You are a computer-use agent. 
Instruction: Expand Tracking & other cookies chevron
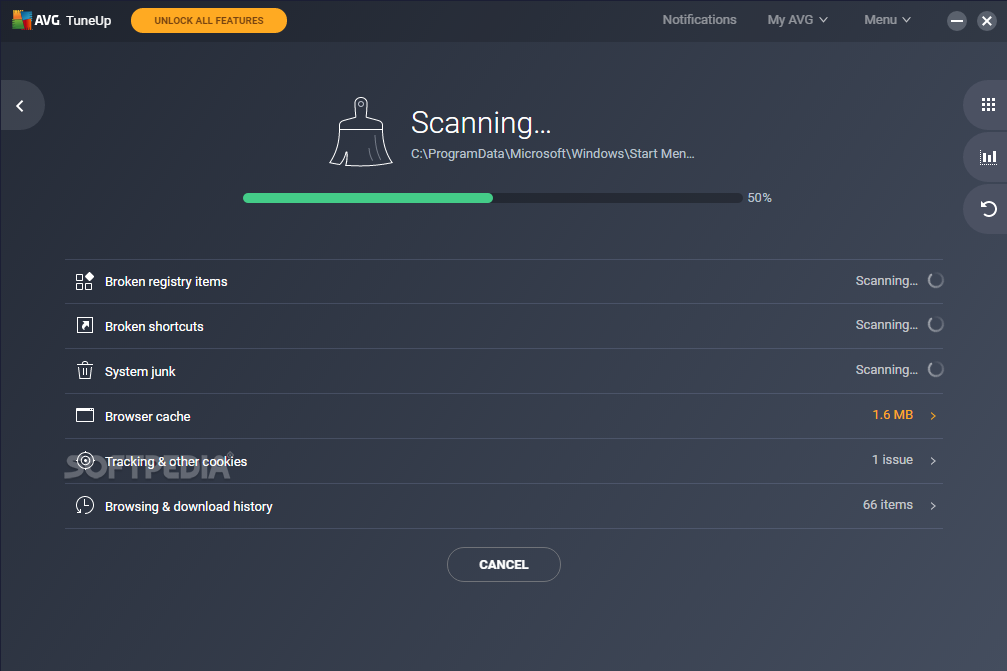coord(933,461)
